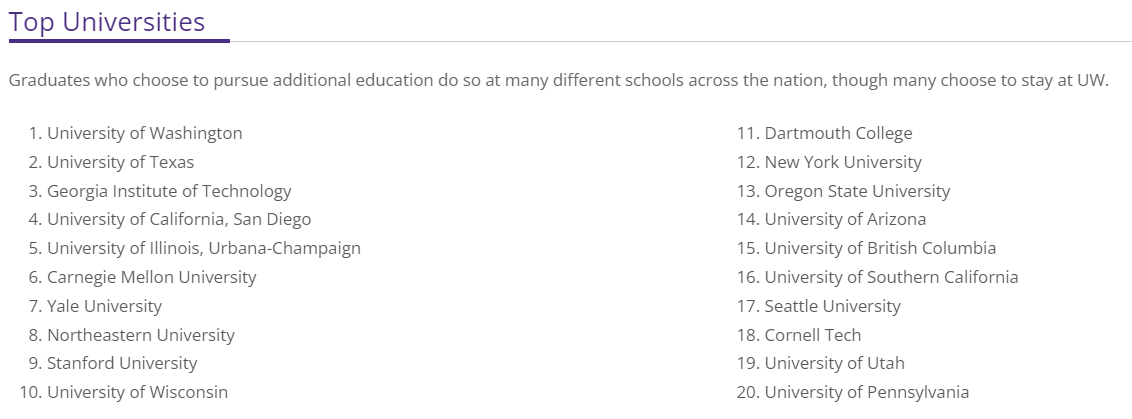Select Yale University in list

[x=105, y=306]
